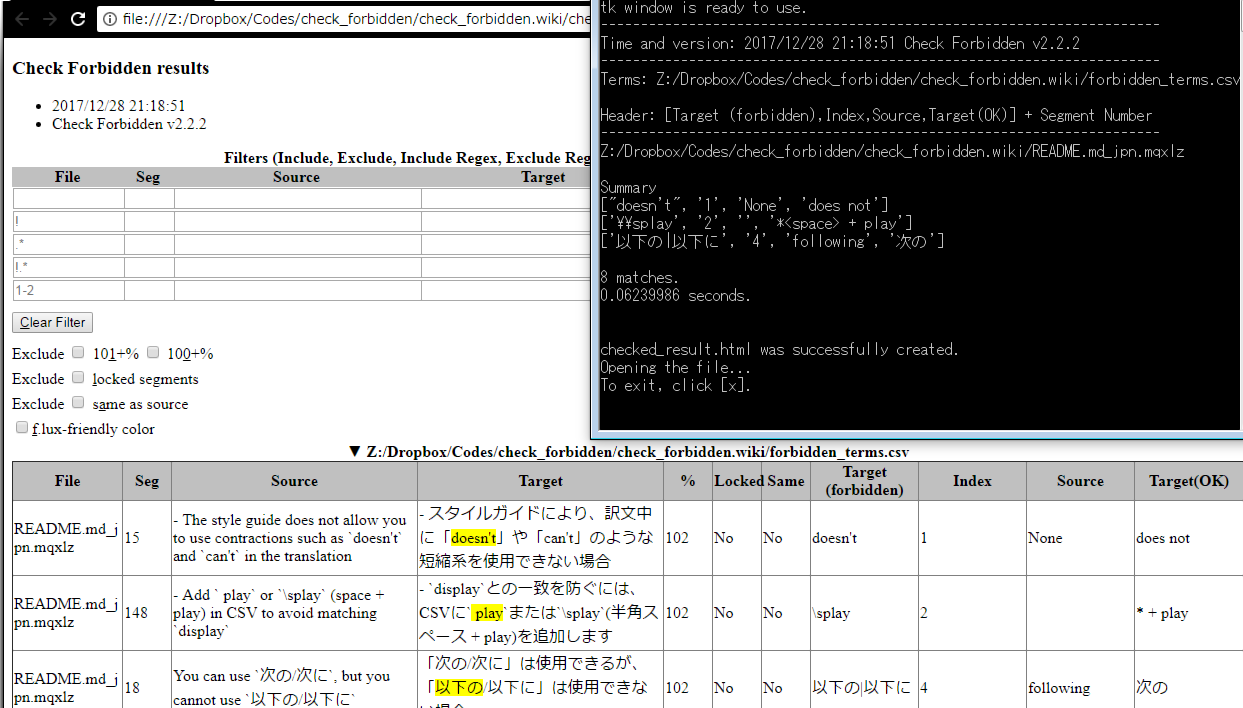Click the '\splay' forbidden target cell

pyautogui.click(x=864, y=613)
